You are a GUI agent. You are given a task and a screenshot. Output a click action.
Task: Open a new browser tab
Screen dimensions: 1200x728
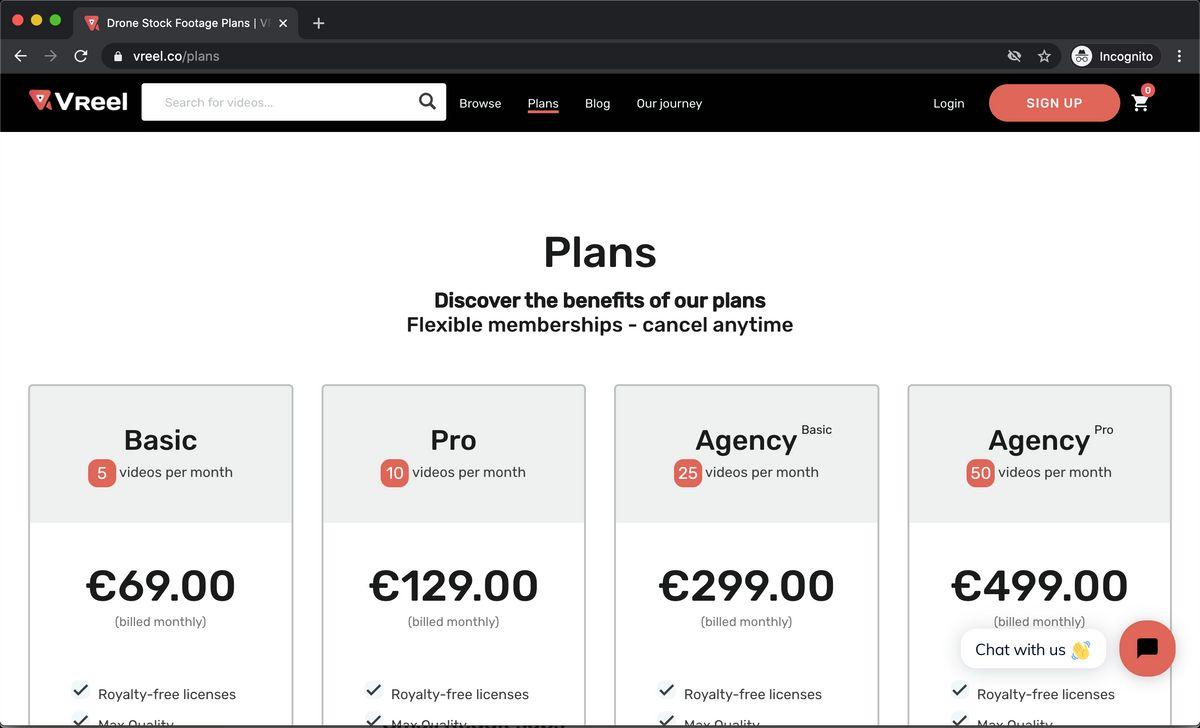coord(319,23)
